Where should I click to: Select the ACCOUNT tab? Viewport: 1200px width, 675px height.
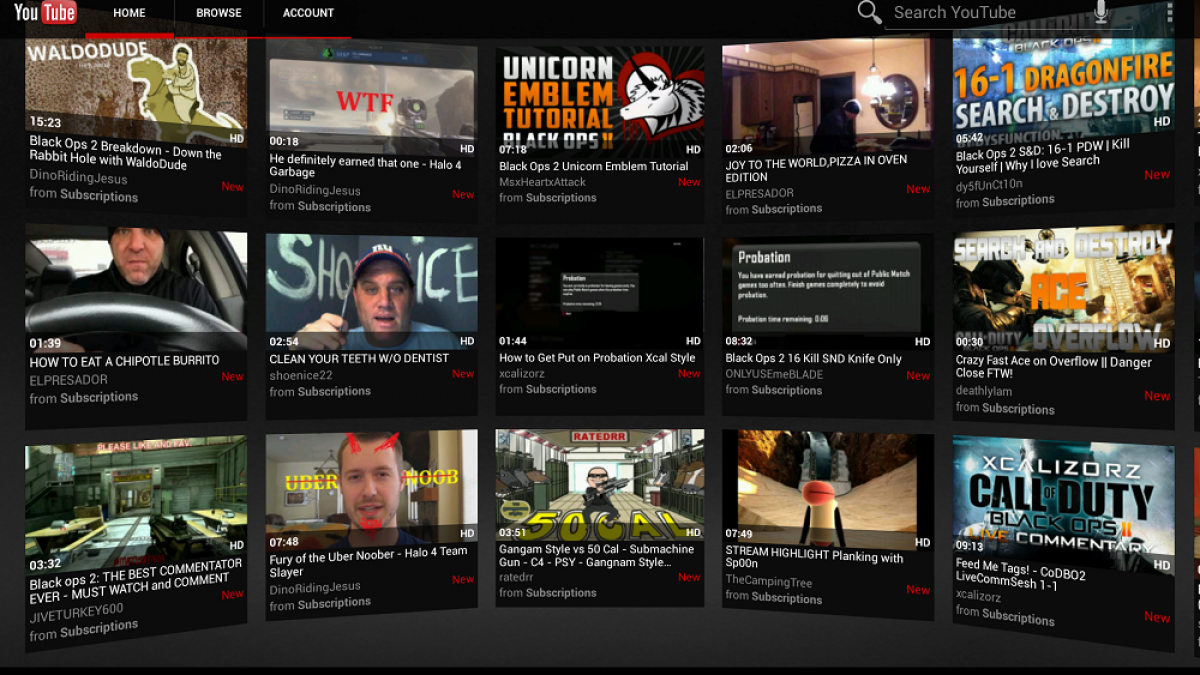tap(308, 13)
